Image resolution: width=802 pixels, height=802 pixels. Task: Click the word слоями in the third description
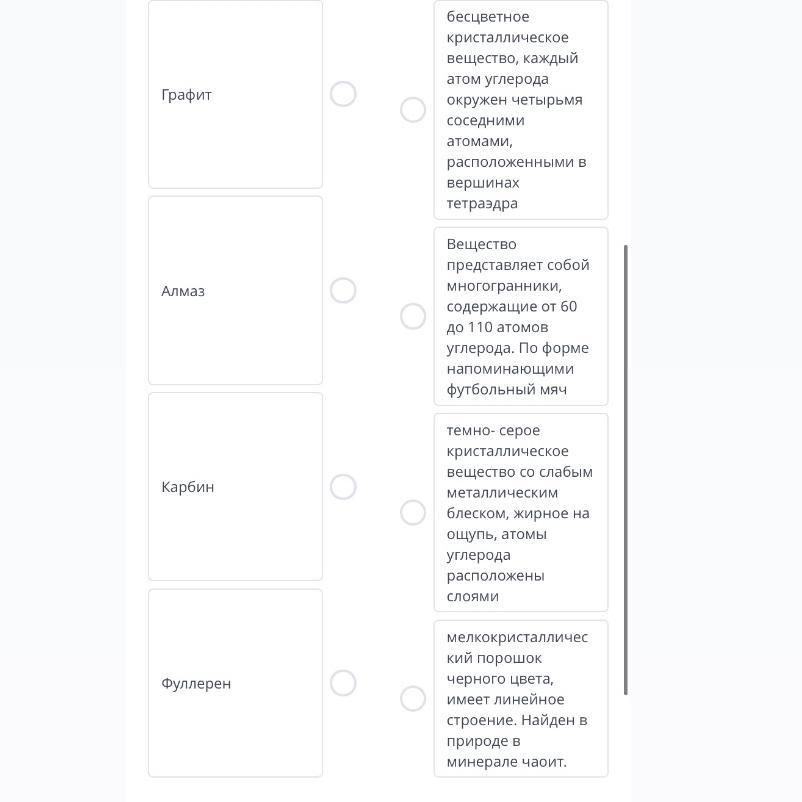pyautogui.click(x=472, y=597)
